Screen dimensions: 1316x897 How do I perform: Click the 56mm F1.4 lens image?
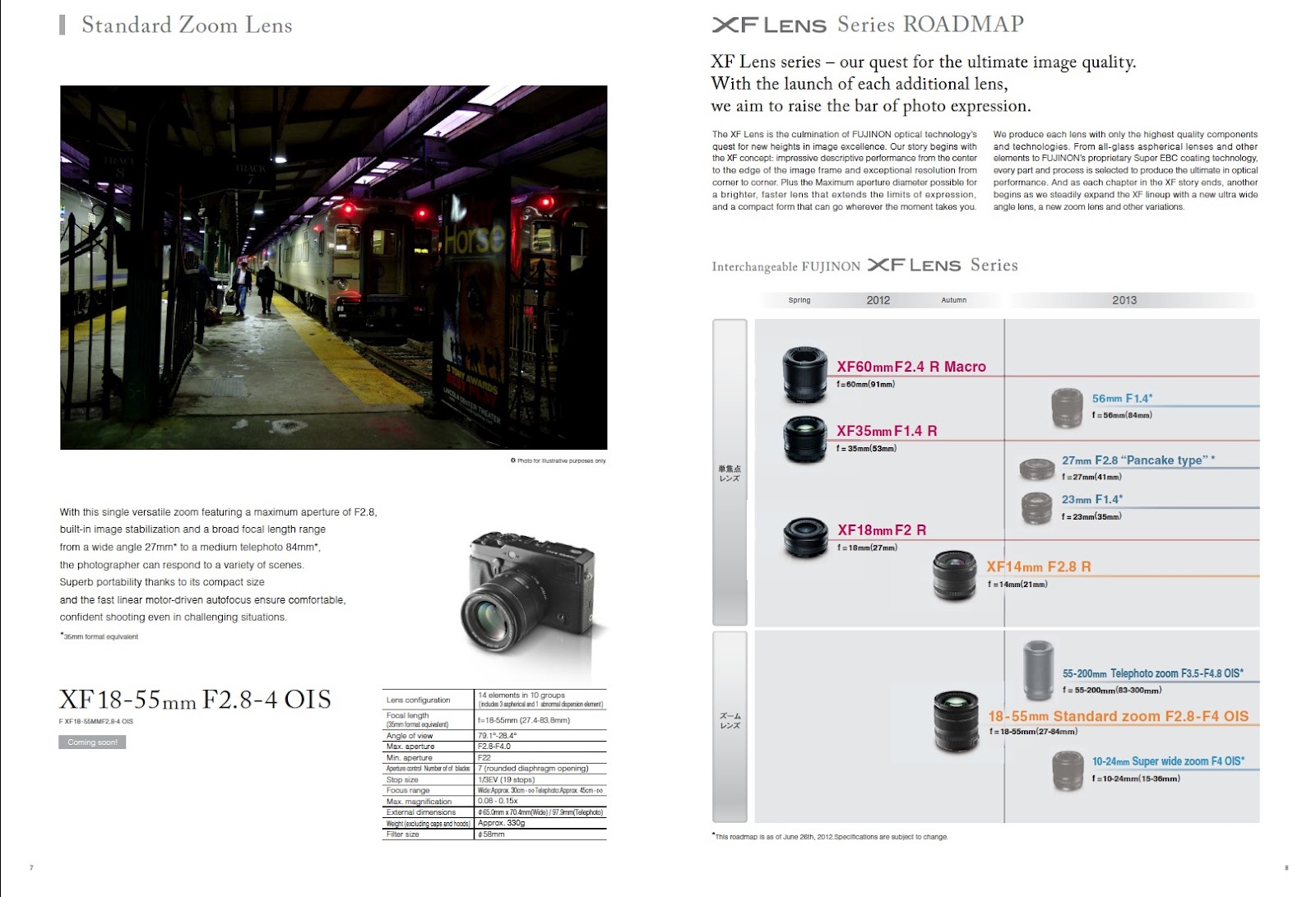pyautogui.click(x=1067, y=408)
